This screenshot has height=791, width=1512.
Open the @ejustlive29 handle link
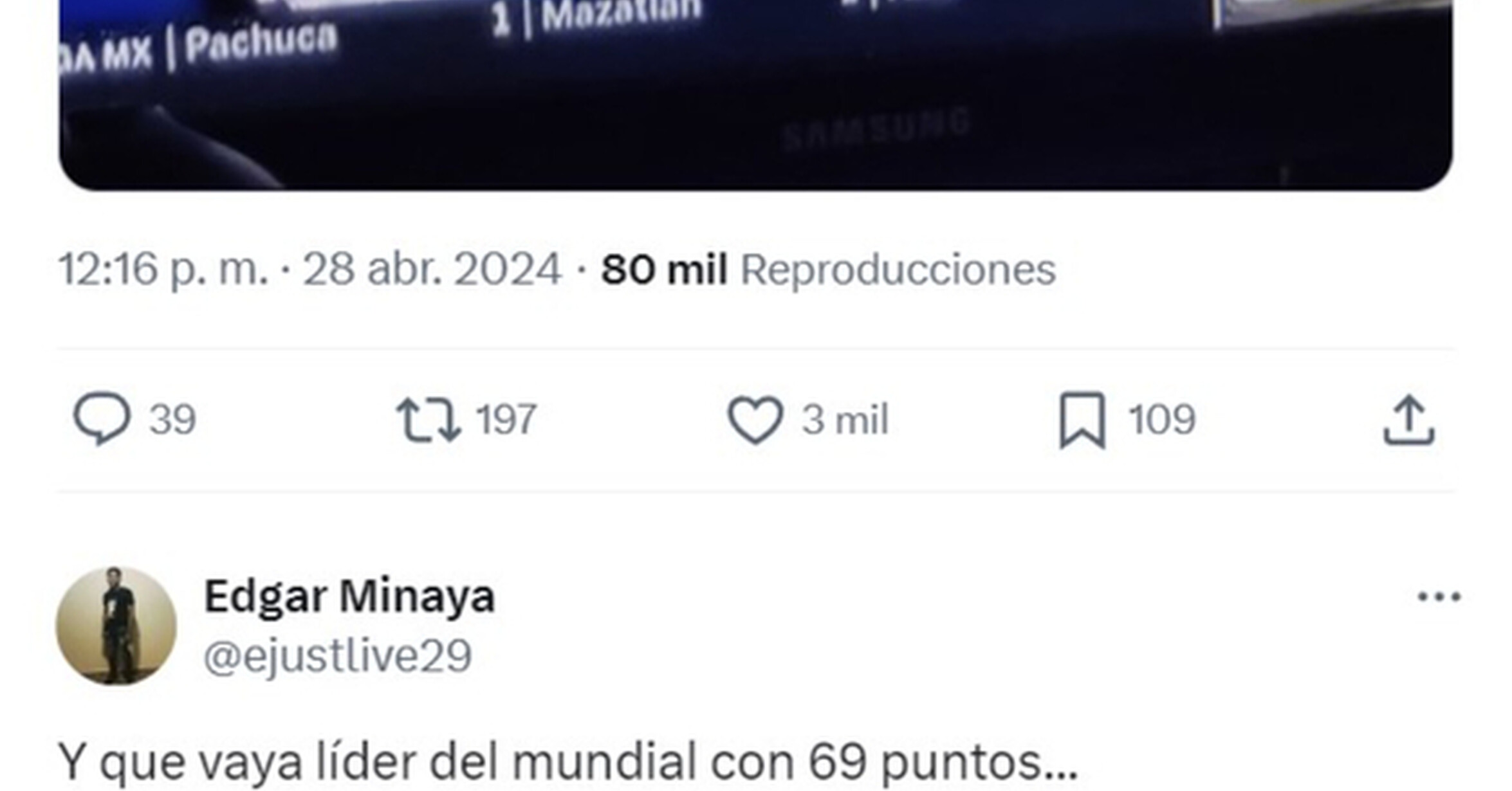coord(338,657)
